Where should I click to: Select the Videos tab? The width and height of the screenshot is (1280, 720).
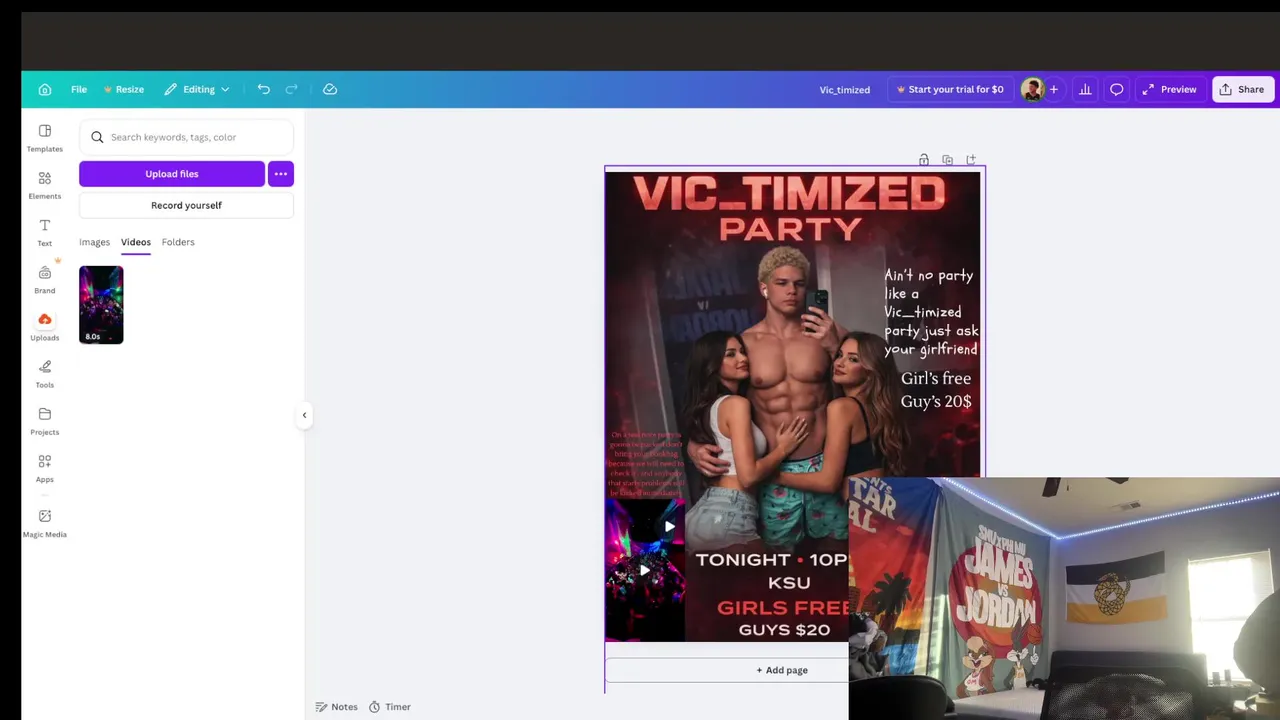136,242
